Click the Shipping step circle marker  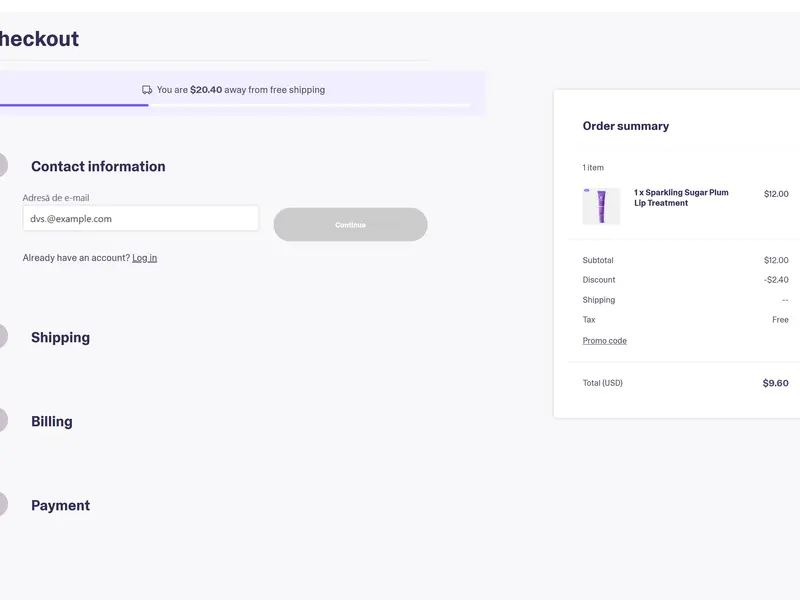click(x=2, y=337)
